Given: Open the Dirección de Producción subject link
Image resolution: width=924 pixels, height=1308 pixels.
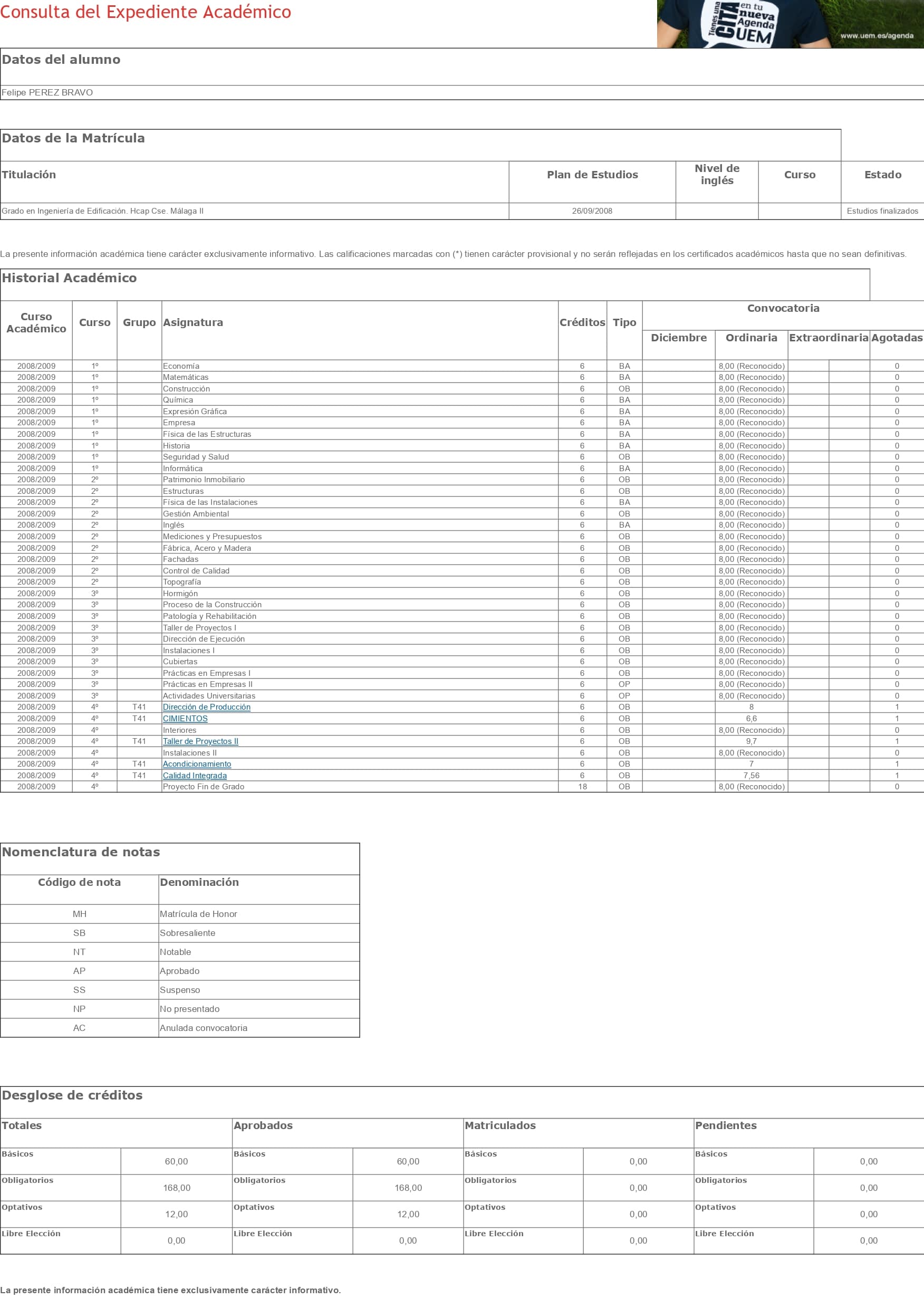Looking at the screenshot, I should click(x=206, y=707).
